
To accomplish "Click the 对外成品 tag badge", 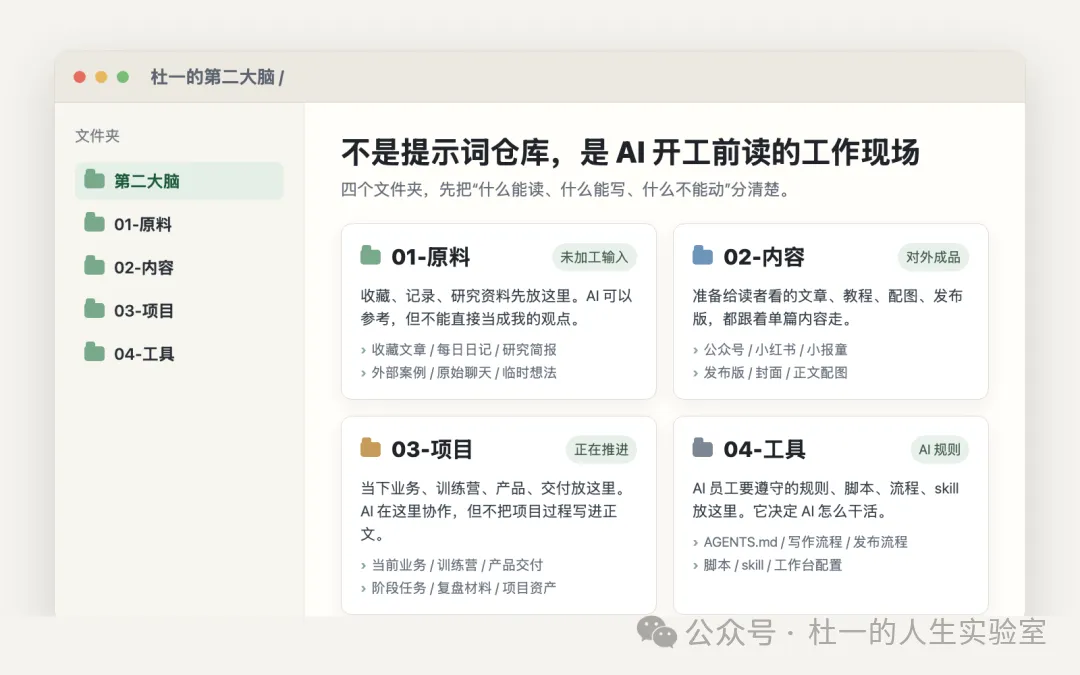I will click(x=933, y=257).
